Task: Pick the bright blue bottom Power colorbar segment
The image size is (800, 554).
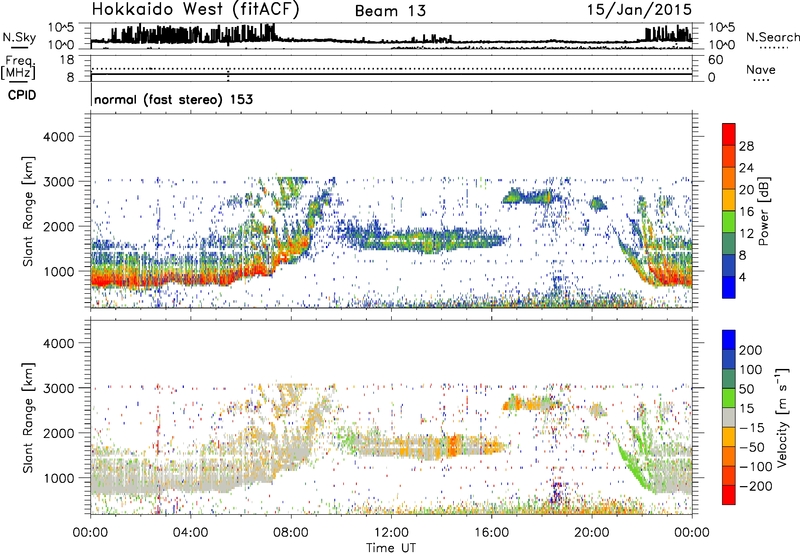Action: pyautogui.click(x=729, y=287)
